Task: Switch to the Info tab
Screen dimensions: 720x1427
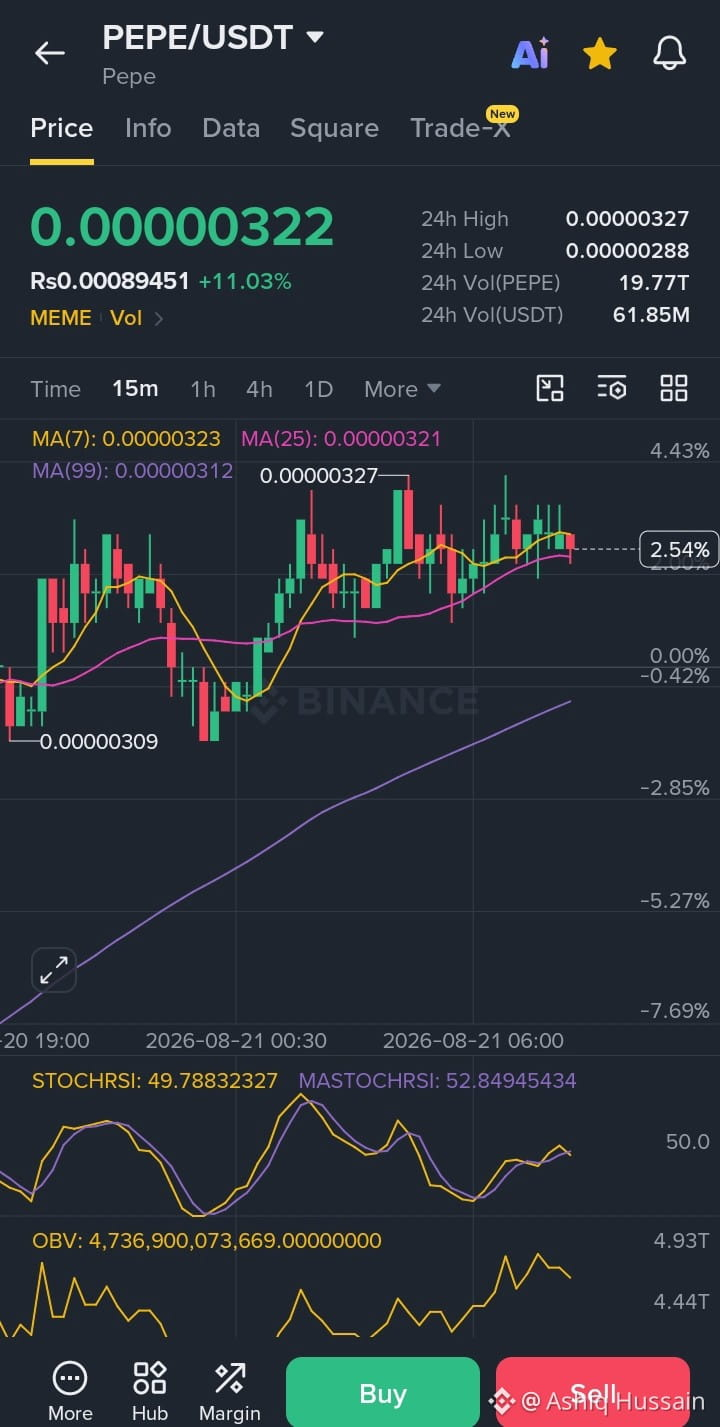Action: click(148, 128)
